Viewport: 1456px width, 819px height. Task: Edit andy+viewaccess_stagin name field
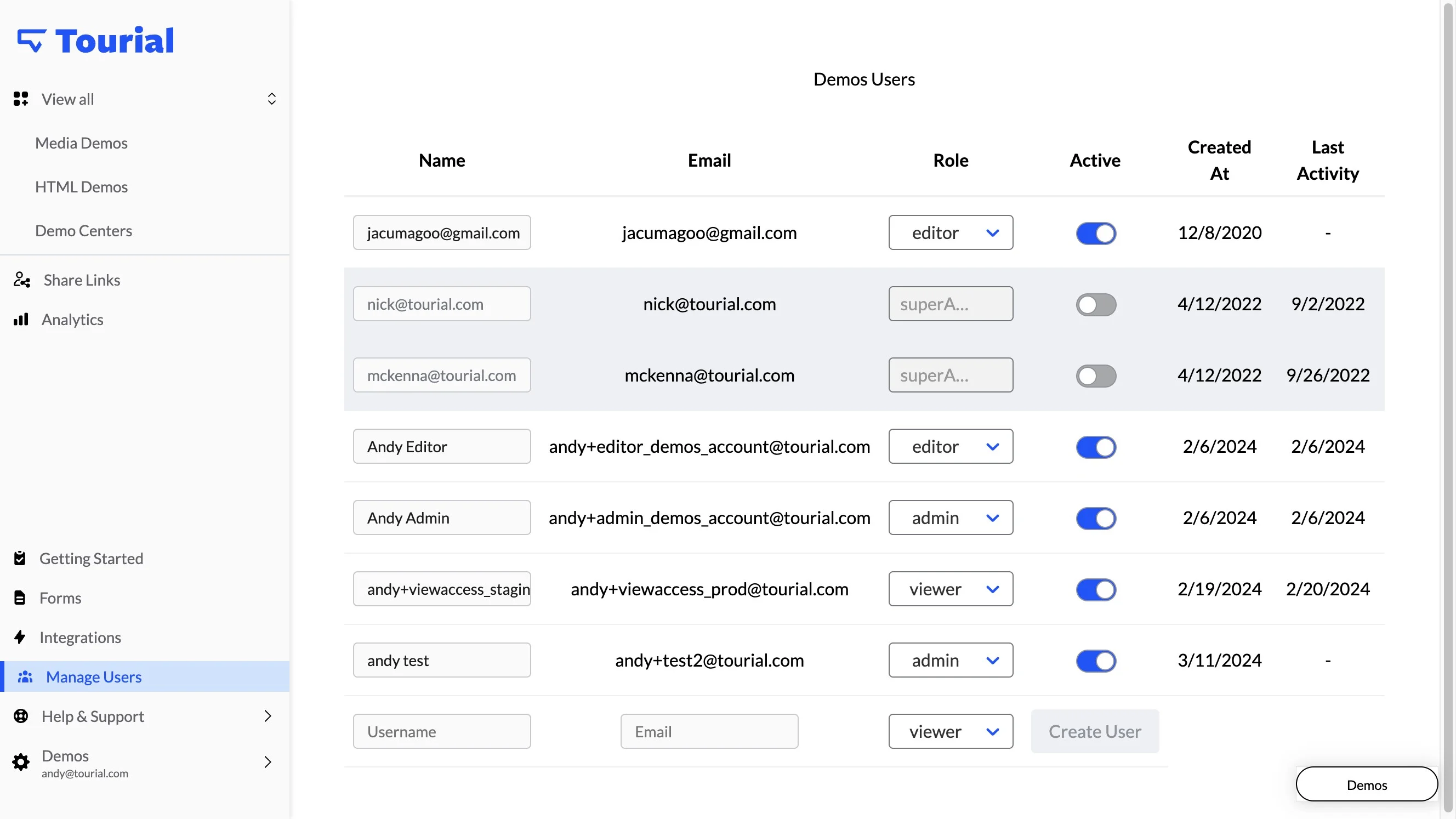tap(442, 588)
